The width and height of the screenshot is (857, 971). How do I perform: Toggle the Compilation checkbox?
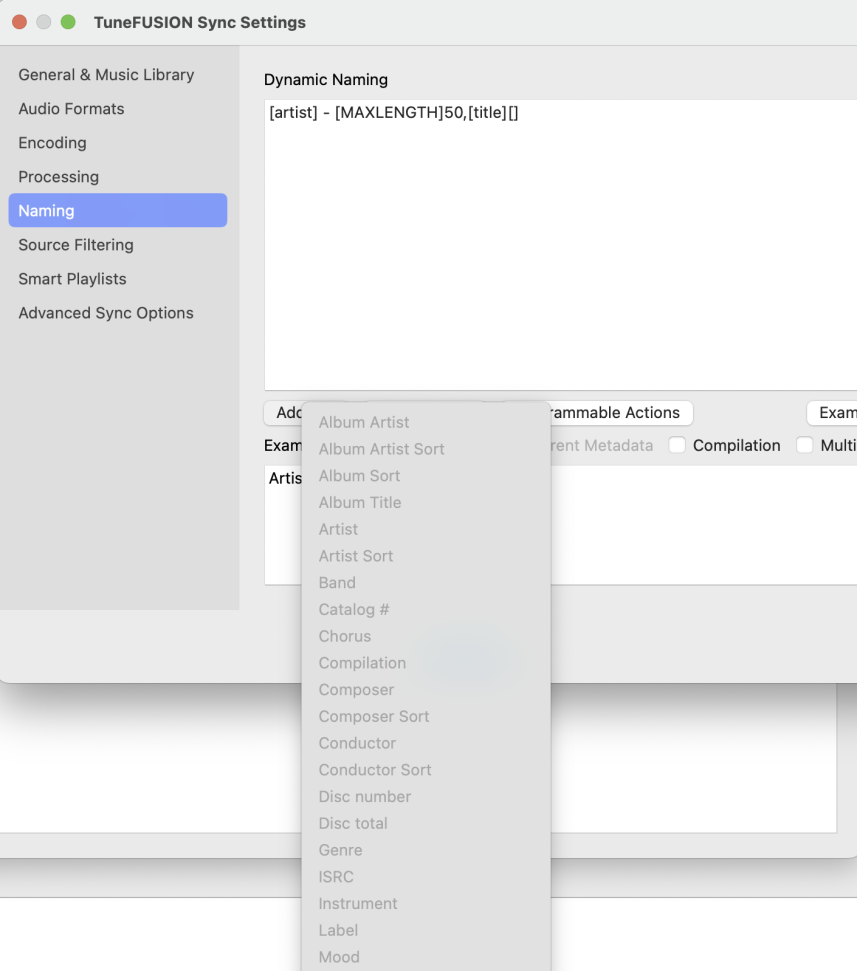tap(677, 445)
